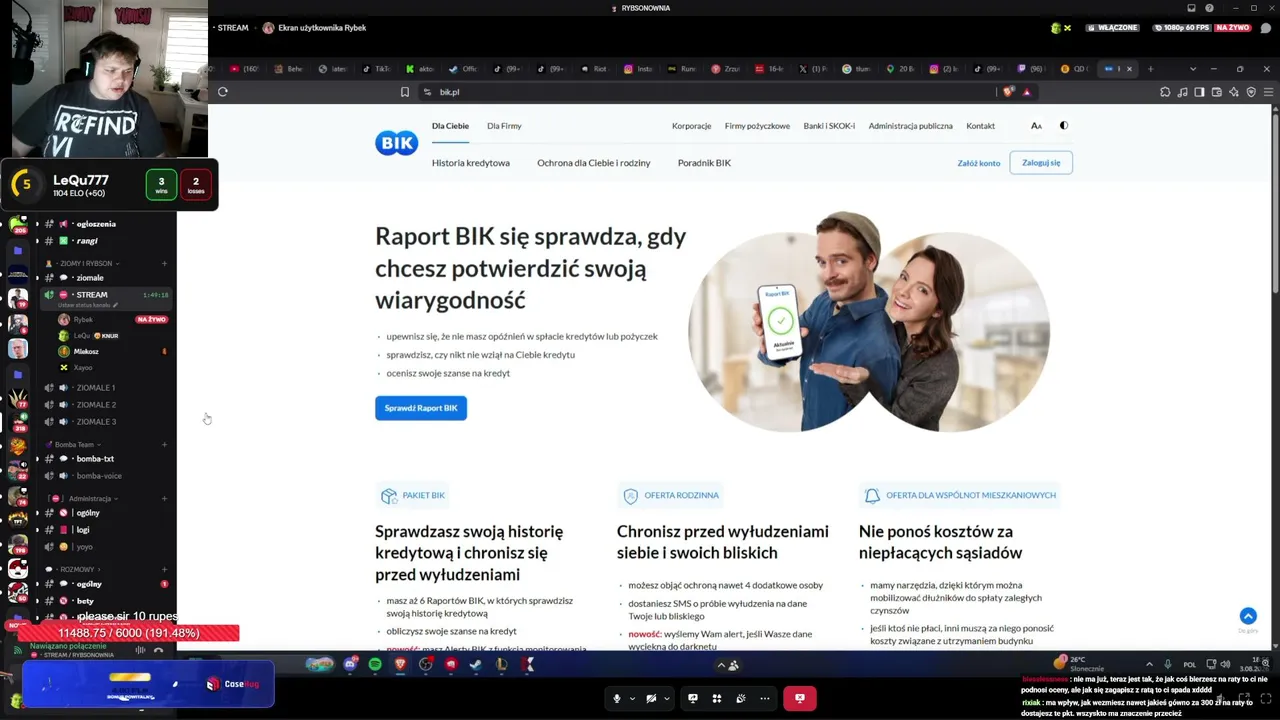Screen dimensions: 1280x720
Task: Toggle microphone mute in Discord call bar
Action: point(617,698)
